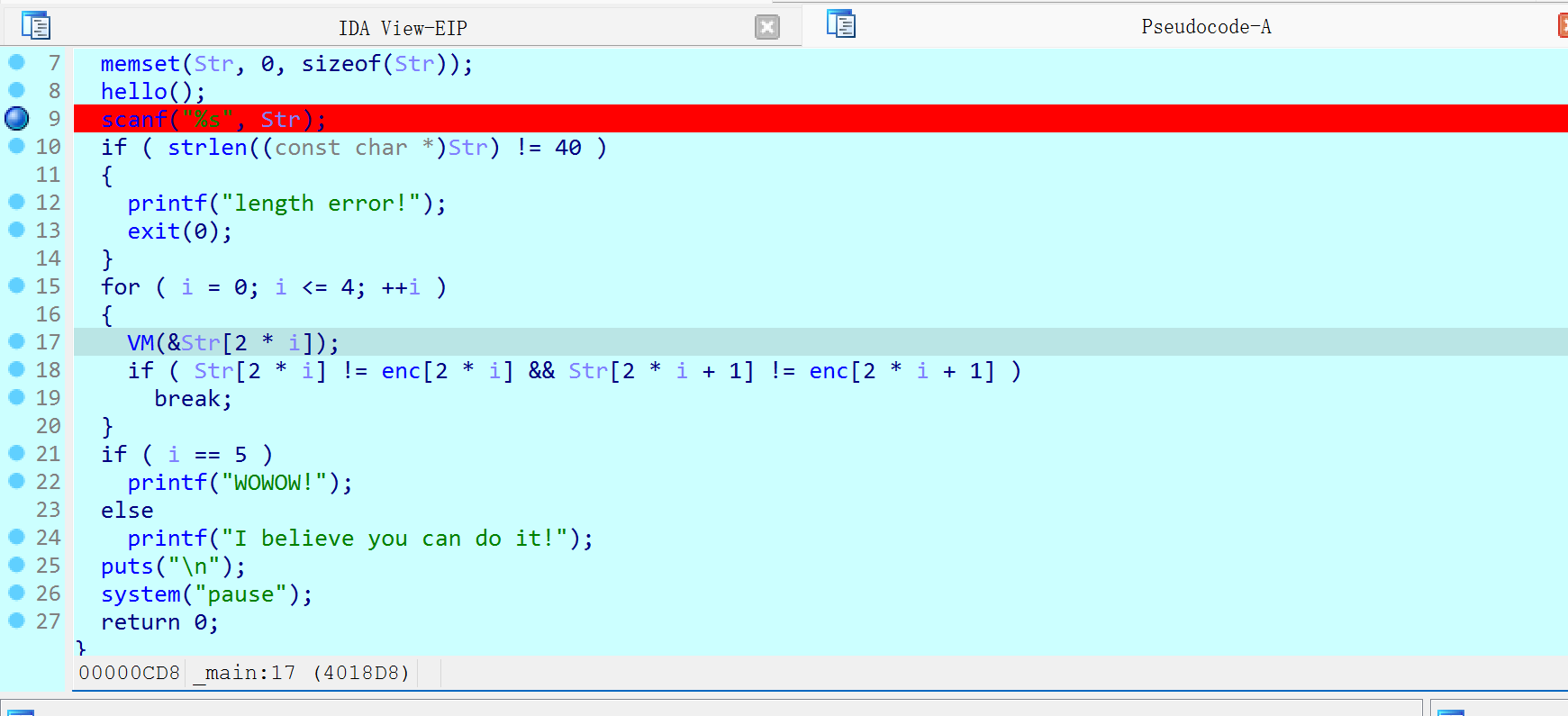Viewport: 1568px width, 716px height.
Task: Click the hello function name
Action: 133,92
